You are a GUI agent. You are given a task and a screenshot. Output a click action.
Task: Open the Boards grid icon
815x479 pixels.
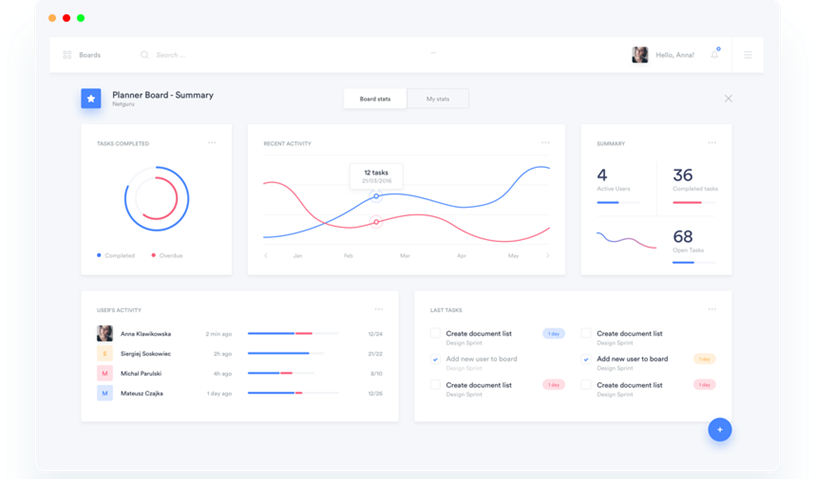coord(67,55)
